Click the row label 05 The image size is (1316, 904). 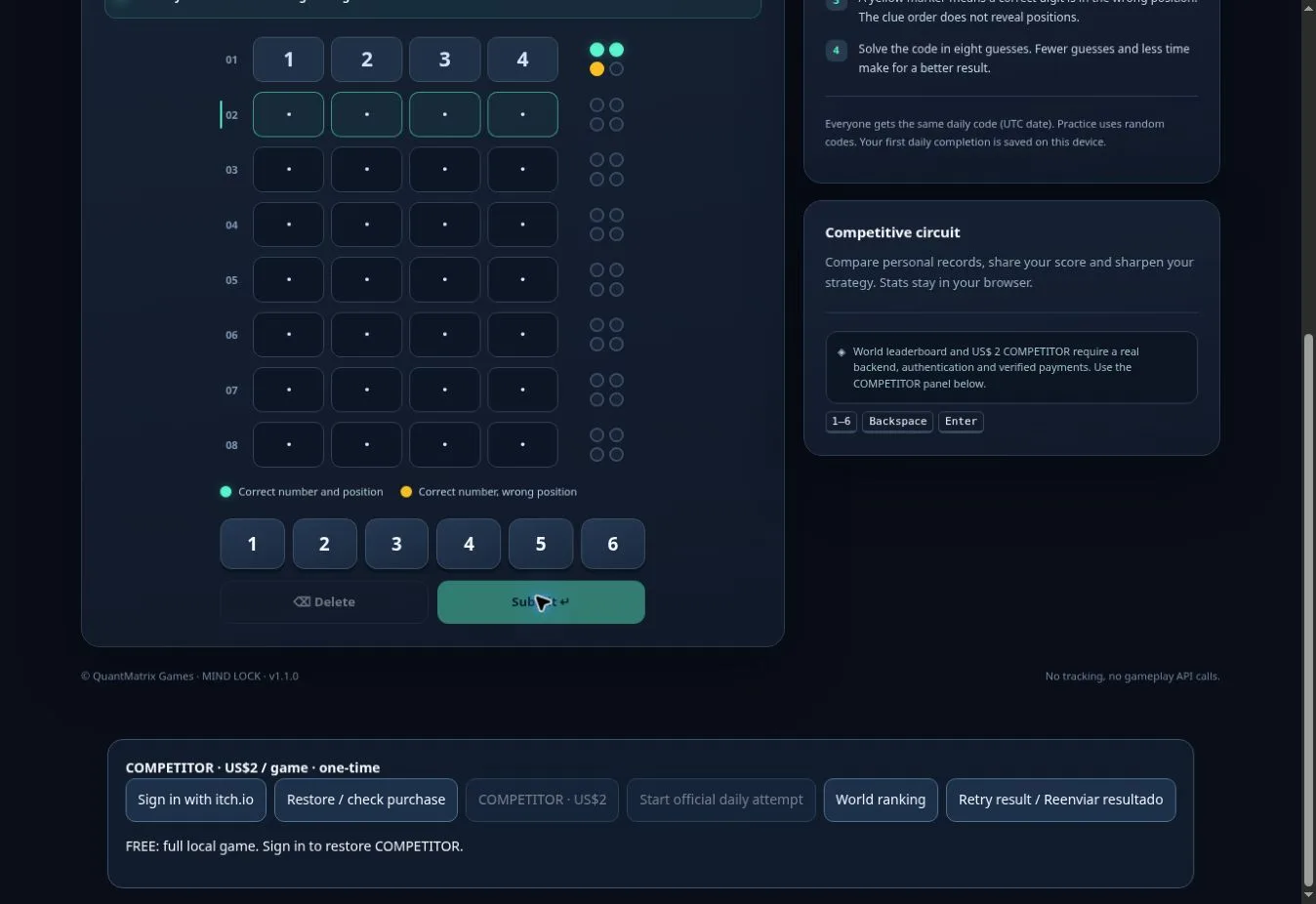pos(231,280)
